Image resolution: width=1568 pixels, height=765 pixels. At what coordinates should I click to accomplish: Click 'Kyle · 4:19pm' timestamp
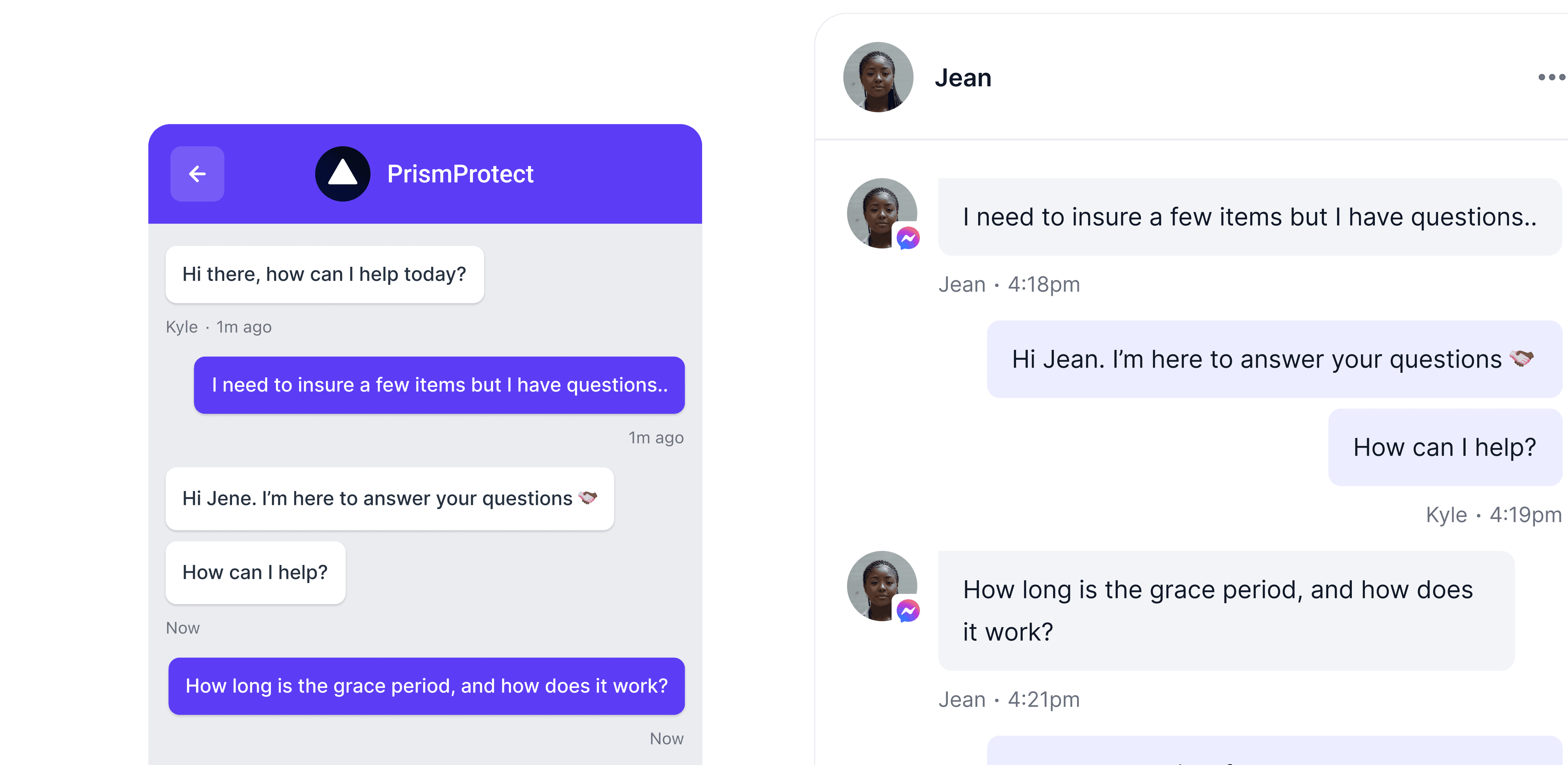[1493, 515]
